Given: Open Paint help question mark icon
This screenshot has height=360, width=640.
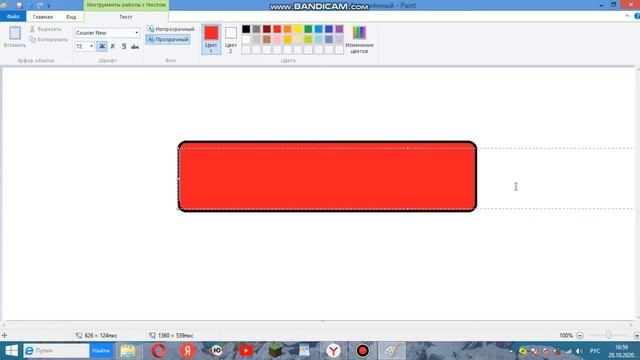Looking at the screenshot, I should tap(637, 16).
